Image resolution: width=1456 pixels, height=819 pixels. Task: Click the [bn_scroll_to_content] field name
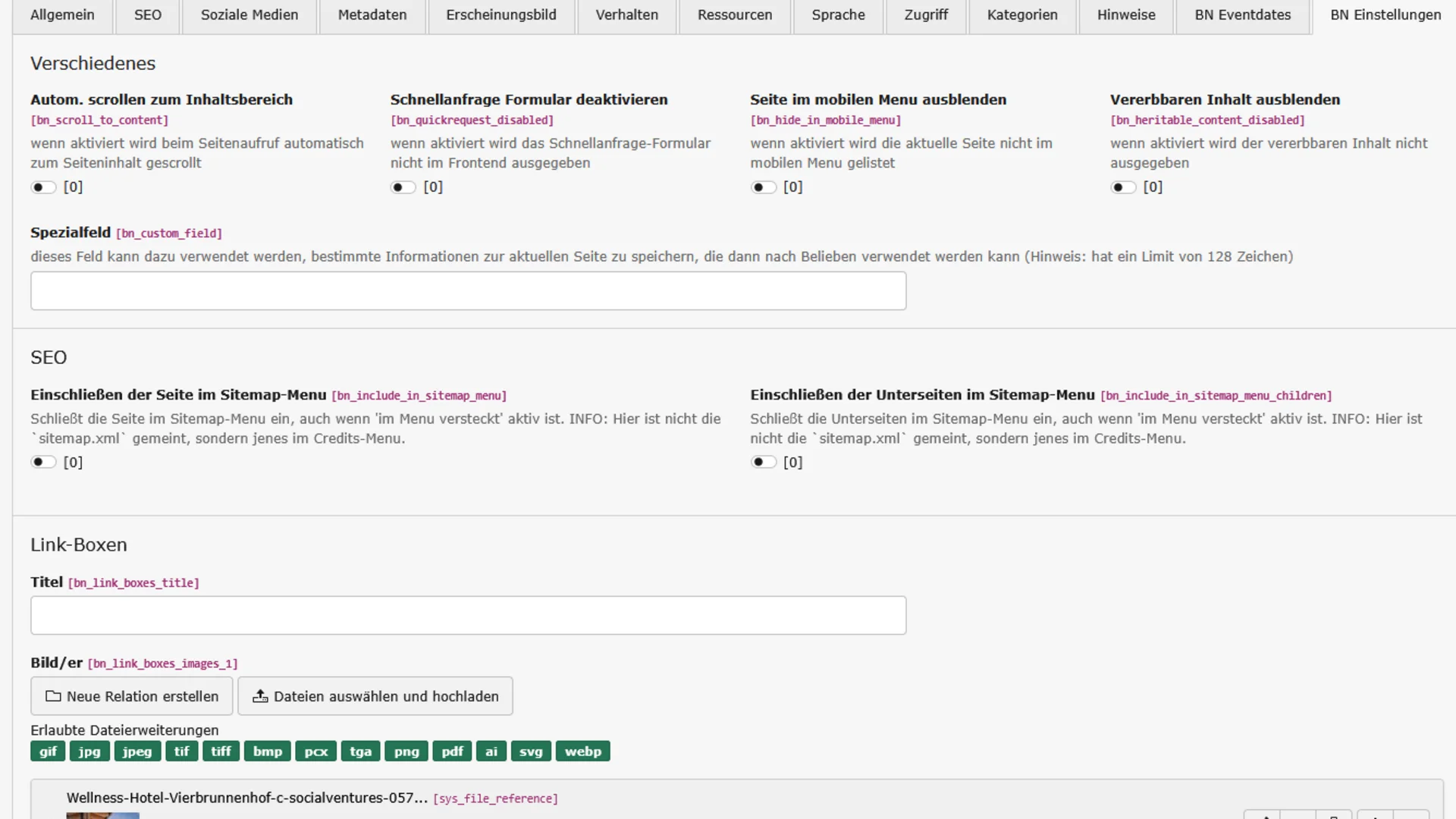(x=99, y=121)
